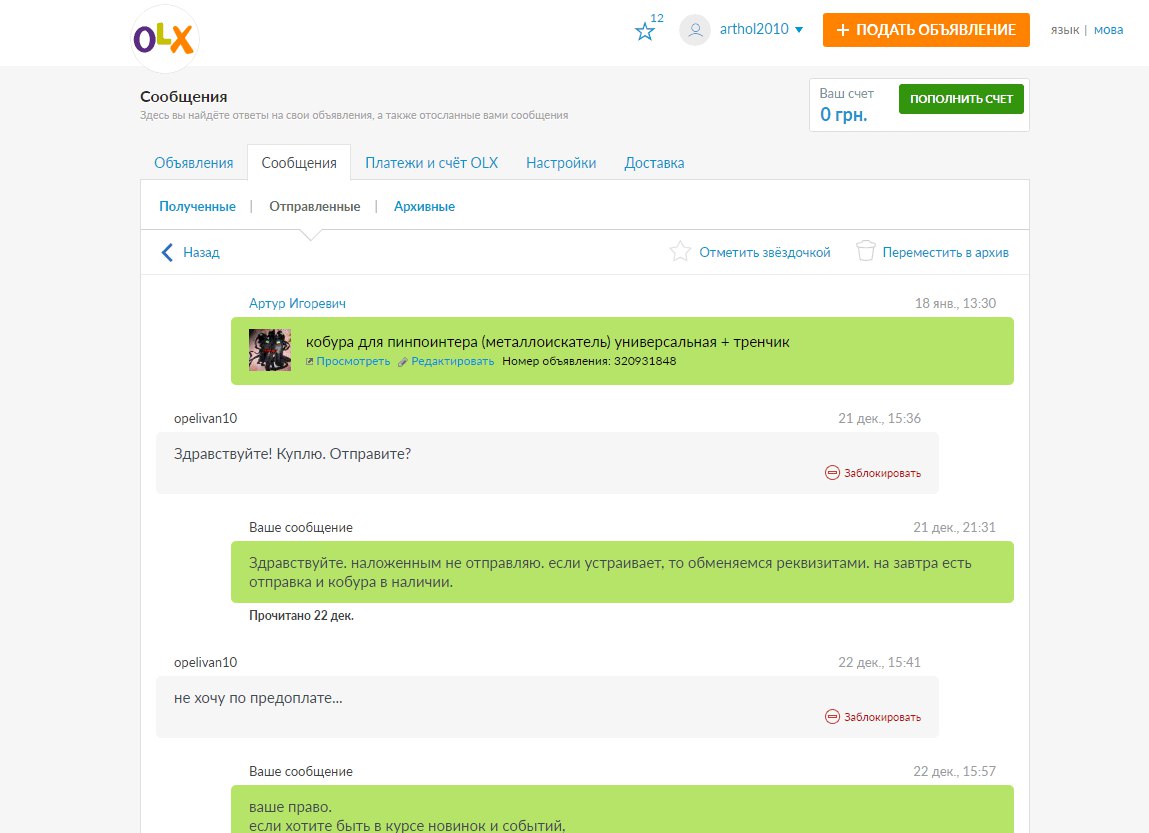The image size is (1149, 833).
Task: Toggle the star icon to mark conversation
Action: (680, 252)
